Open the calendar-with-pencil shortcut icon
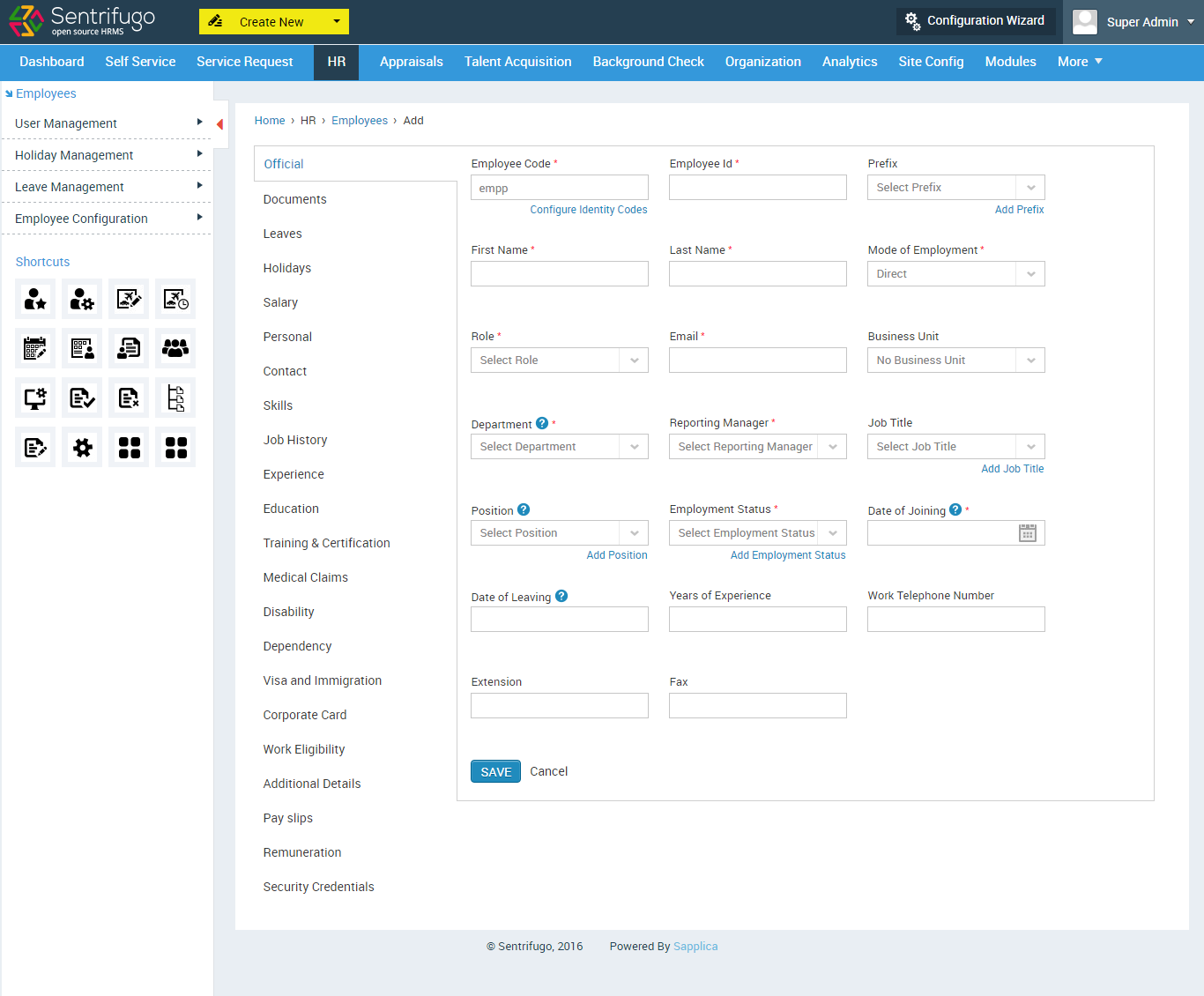The image size is (1204, 996). [35, 349]
